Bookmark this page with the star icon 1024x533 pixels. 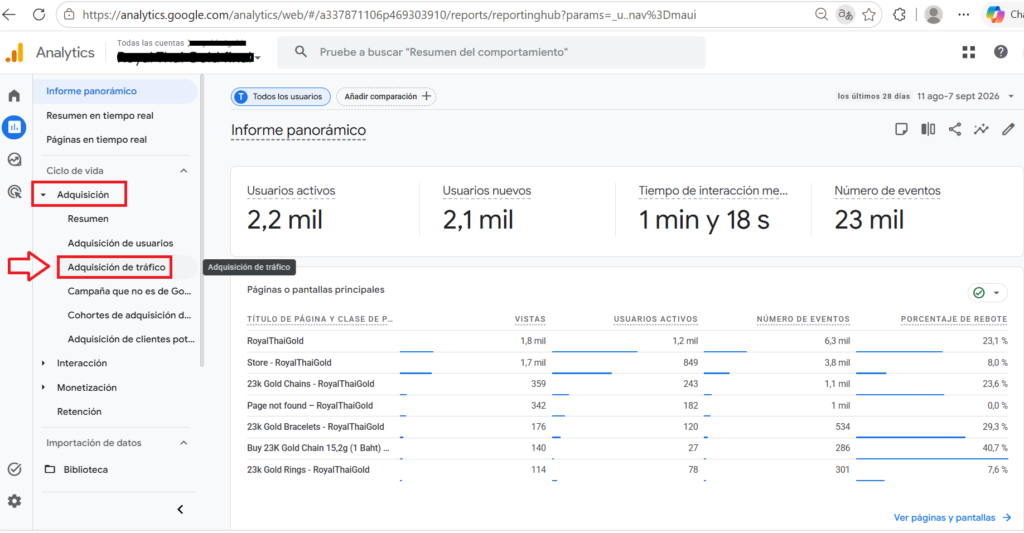(x=869, y=14)
